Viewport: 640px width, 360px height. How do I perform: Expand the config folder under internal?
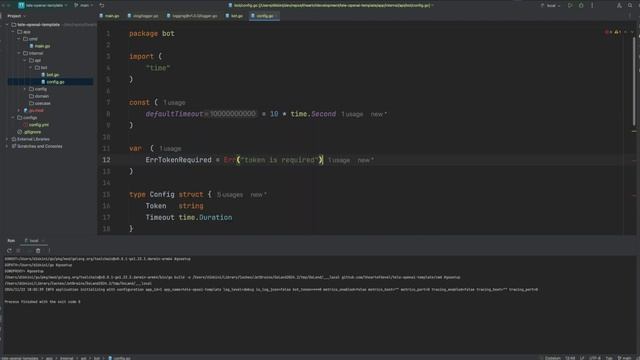click(24, 89)
